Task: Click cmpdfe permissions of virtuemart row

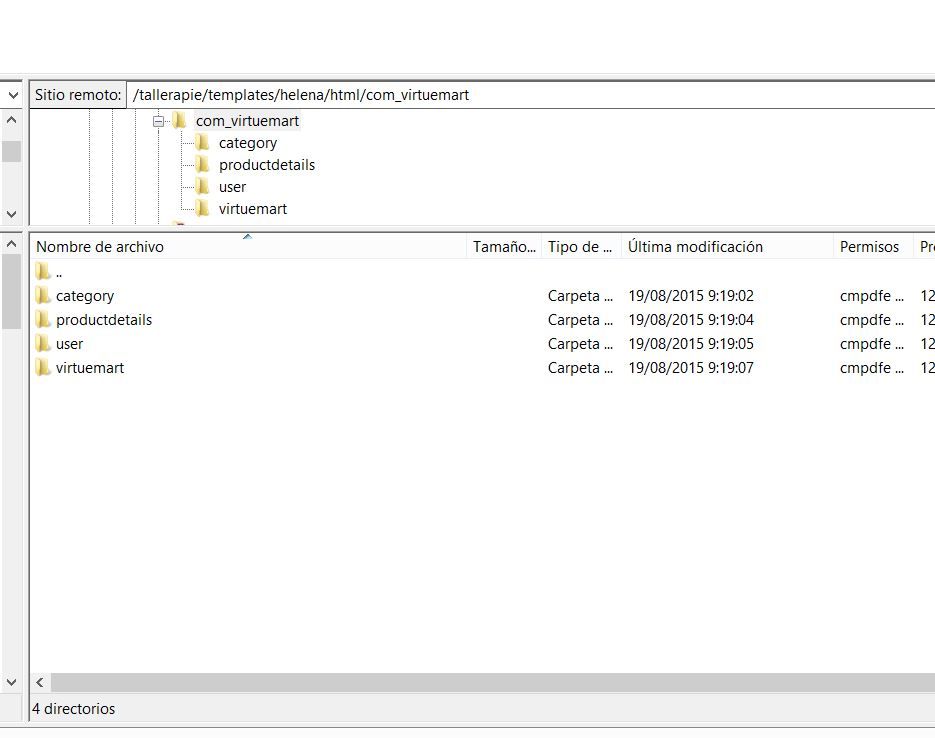Action: pyautogui.click(x=872, y=368)
